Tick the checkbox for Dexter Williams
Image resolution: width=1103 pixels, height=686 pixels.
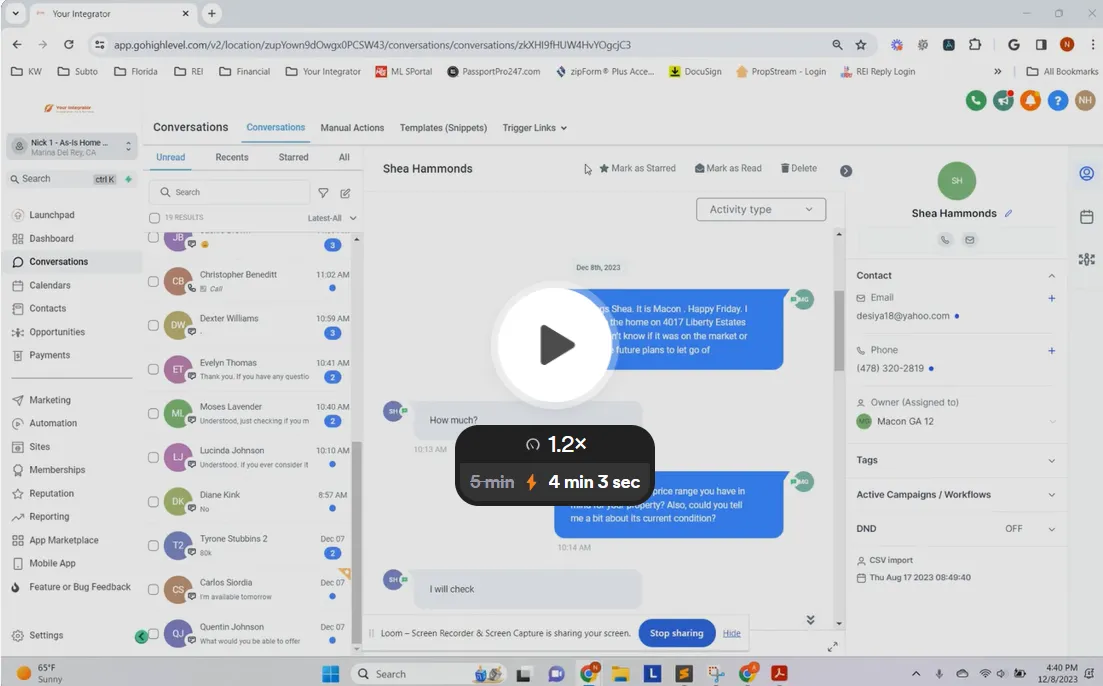point(153,325)
